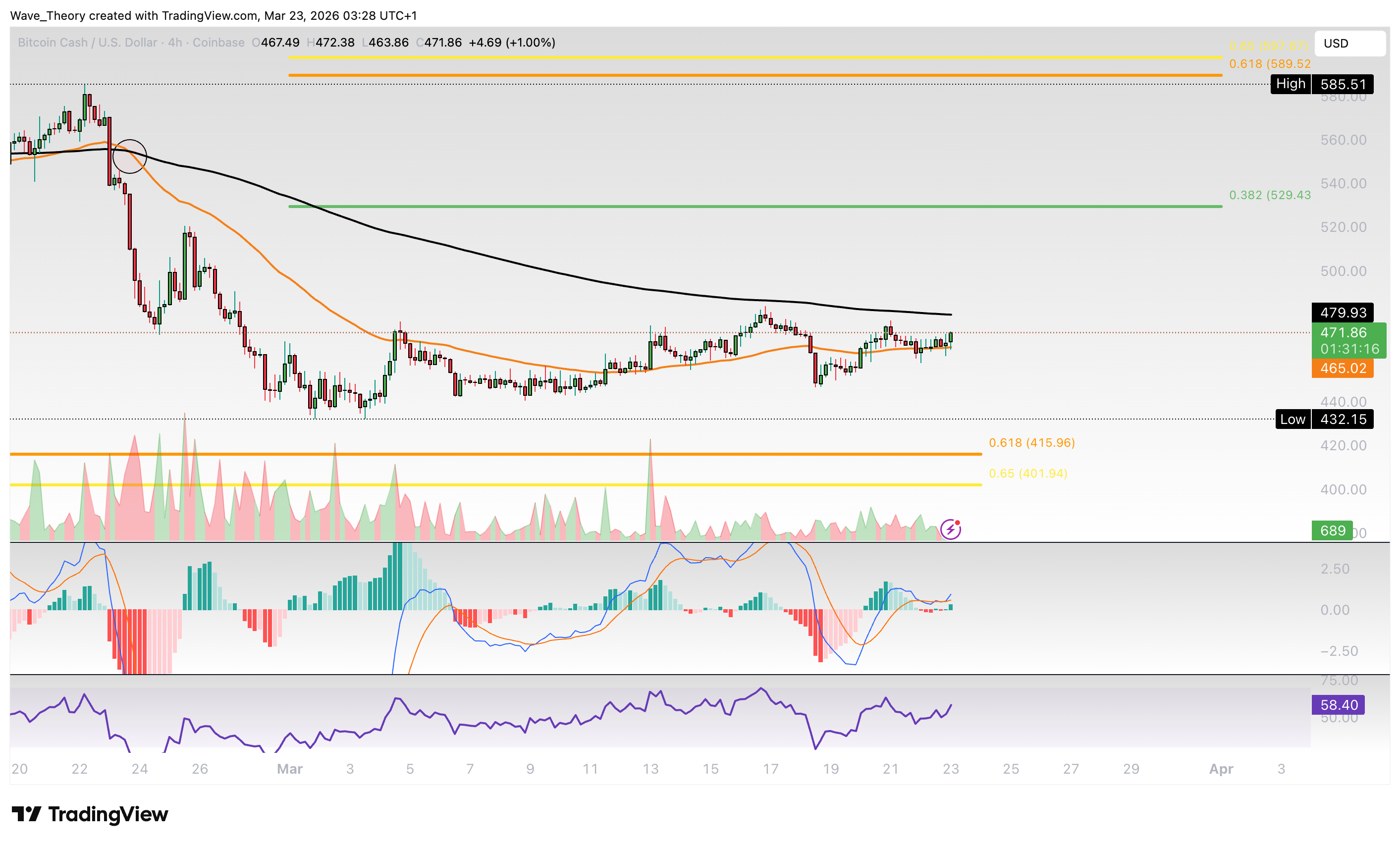Click the green 689 volume label

click(1332, 530)
